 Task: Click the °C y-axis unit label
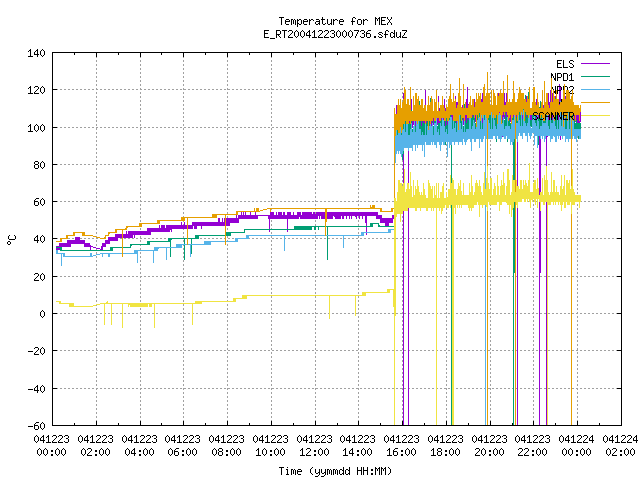pyautogui.click(x=12, y=240)
